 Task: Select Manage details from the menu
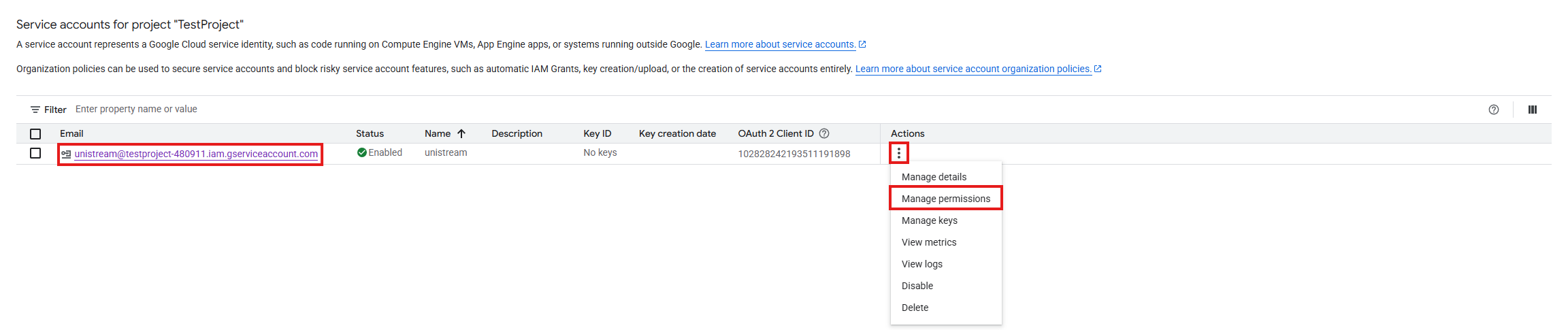[x=934, y=177]
